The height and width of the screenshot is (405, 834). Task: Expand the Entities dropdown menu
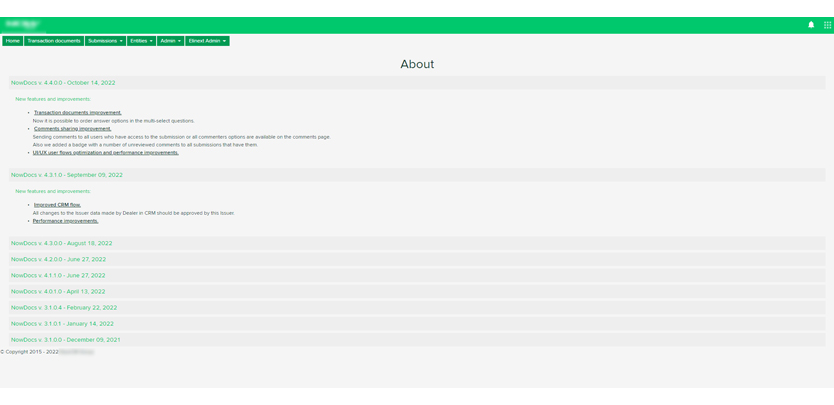(x=141, y=41)
